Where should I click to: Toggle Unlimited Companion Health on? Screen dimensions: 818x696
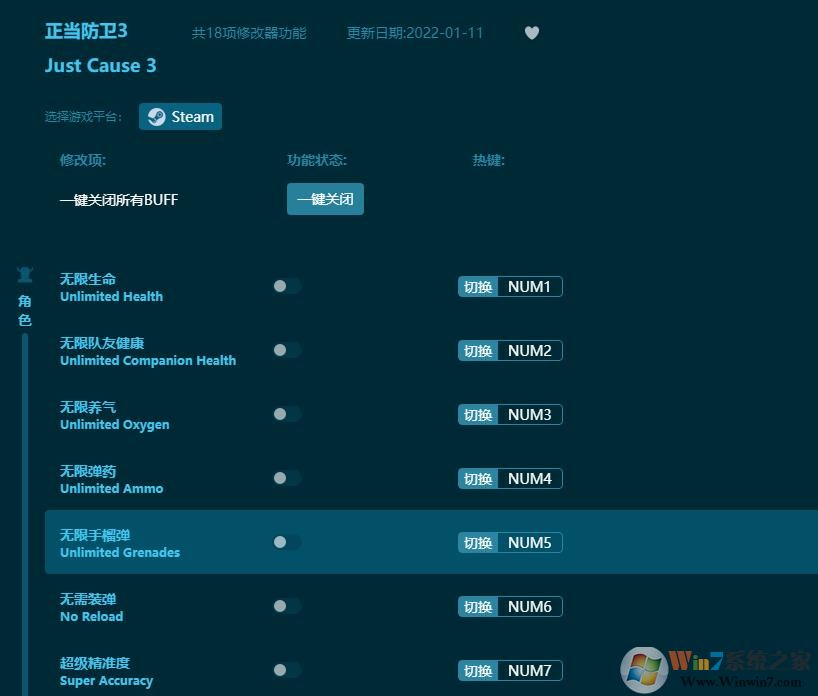tap(286, 350)
